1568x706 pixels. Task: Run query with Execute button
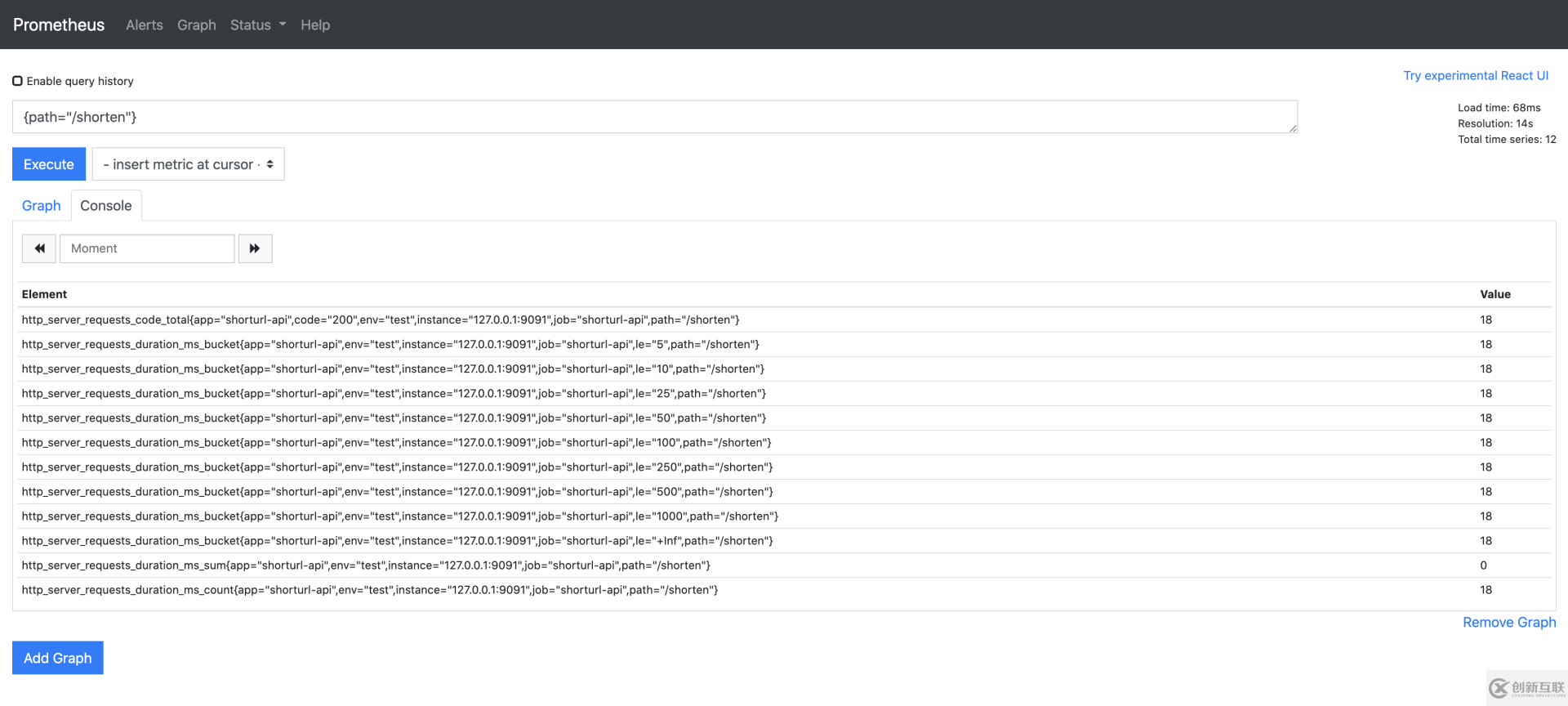click(49, 164)
